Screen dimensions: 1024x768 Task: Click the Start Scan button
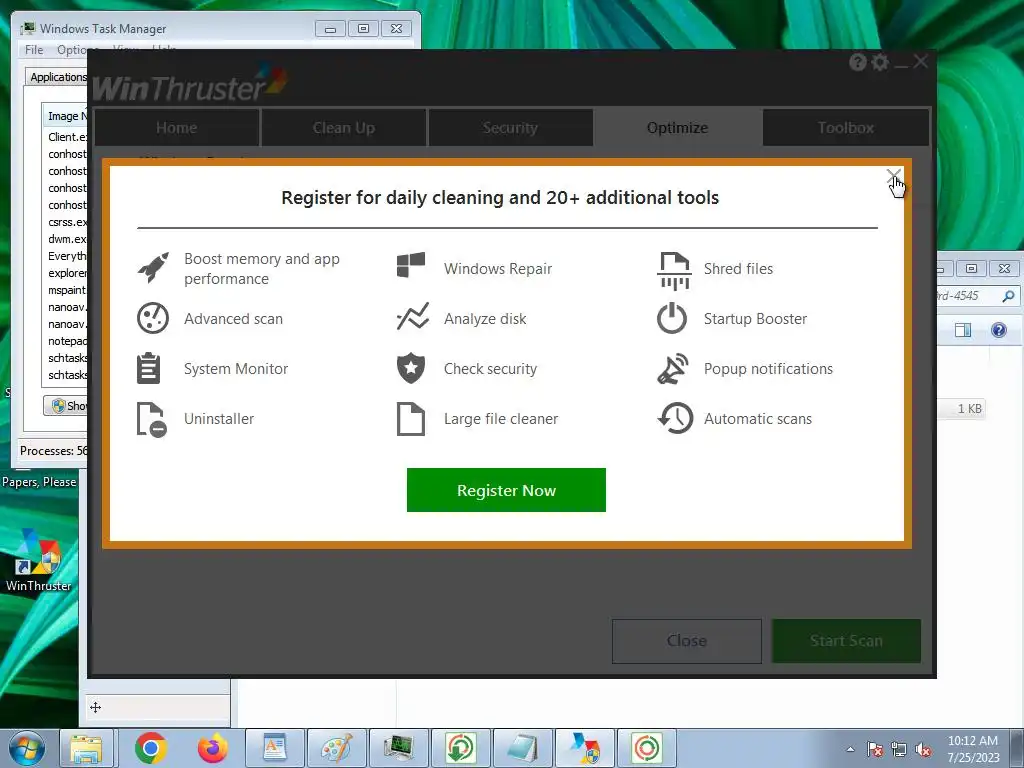(x=846, y=641)
